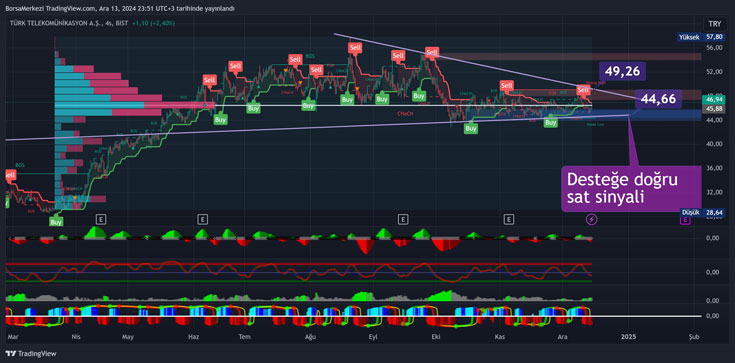
Task: Select the Buy label nearest the 44,66 callout
Action: [551, 123]
